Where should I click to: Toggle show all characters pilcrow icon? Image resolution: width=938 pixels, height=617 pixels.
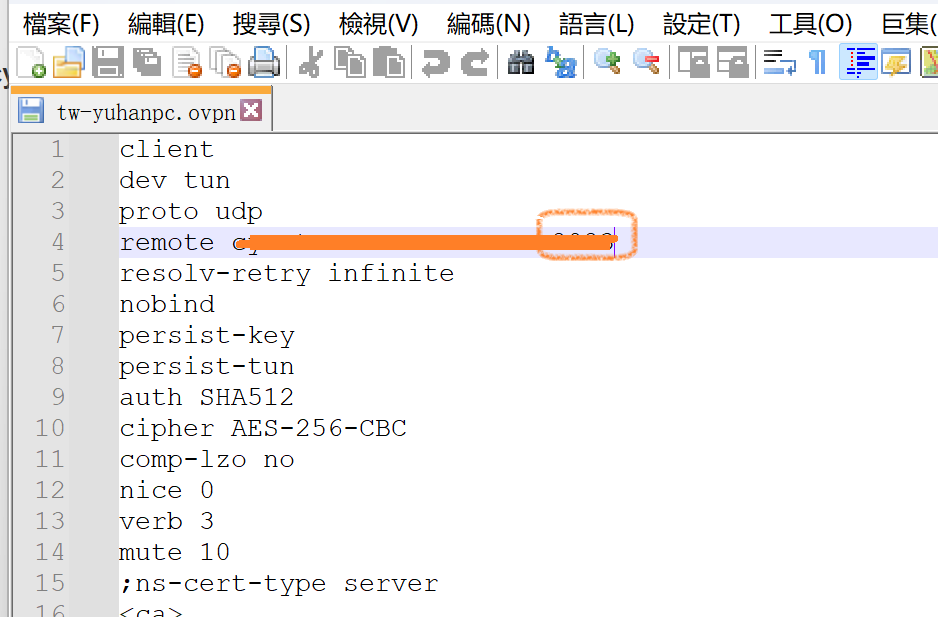click(x=817, y=63)
